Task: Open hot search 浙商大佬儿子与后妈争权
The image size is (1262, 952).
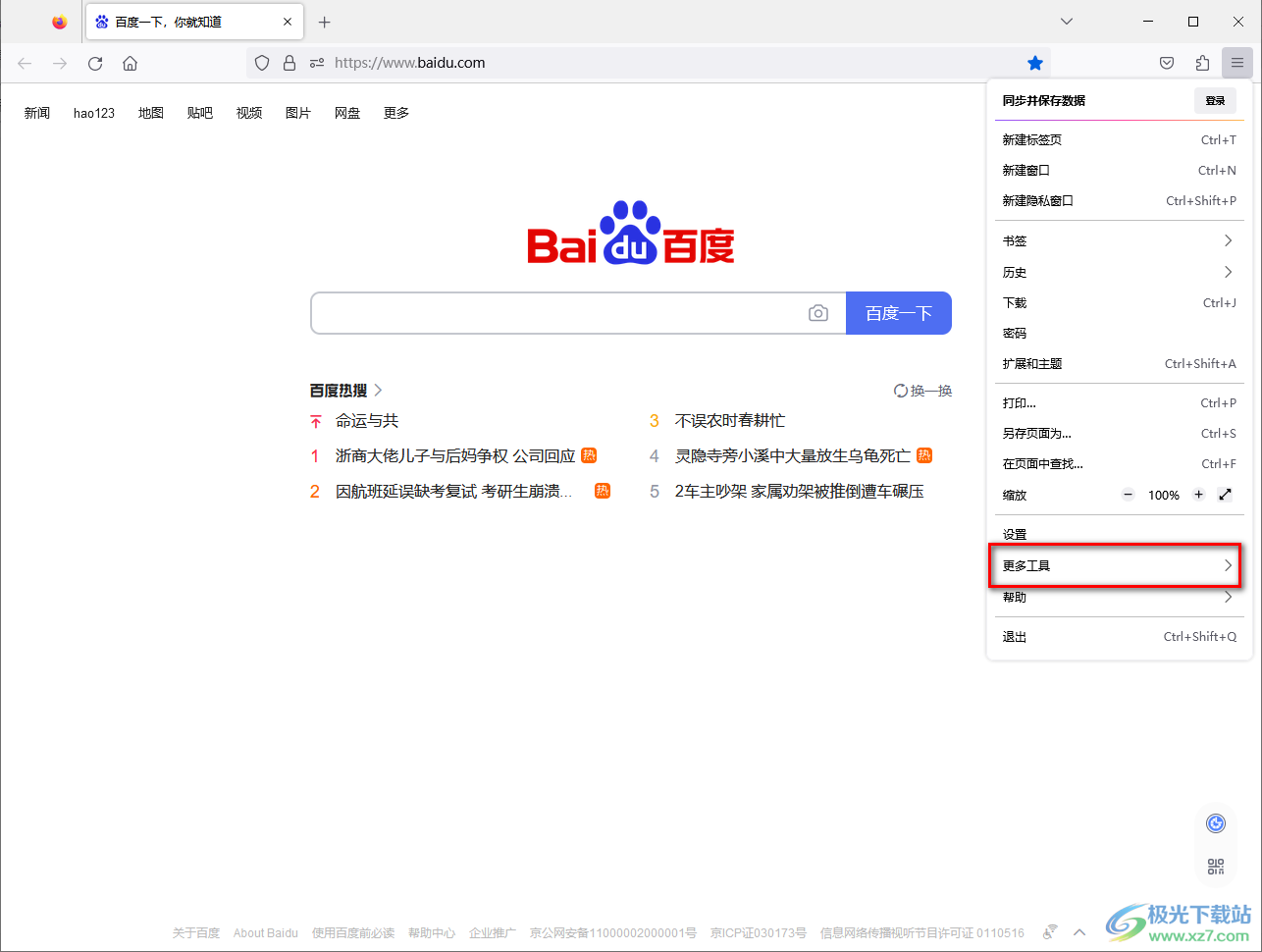Action: click(x=455, y=456)
